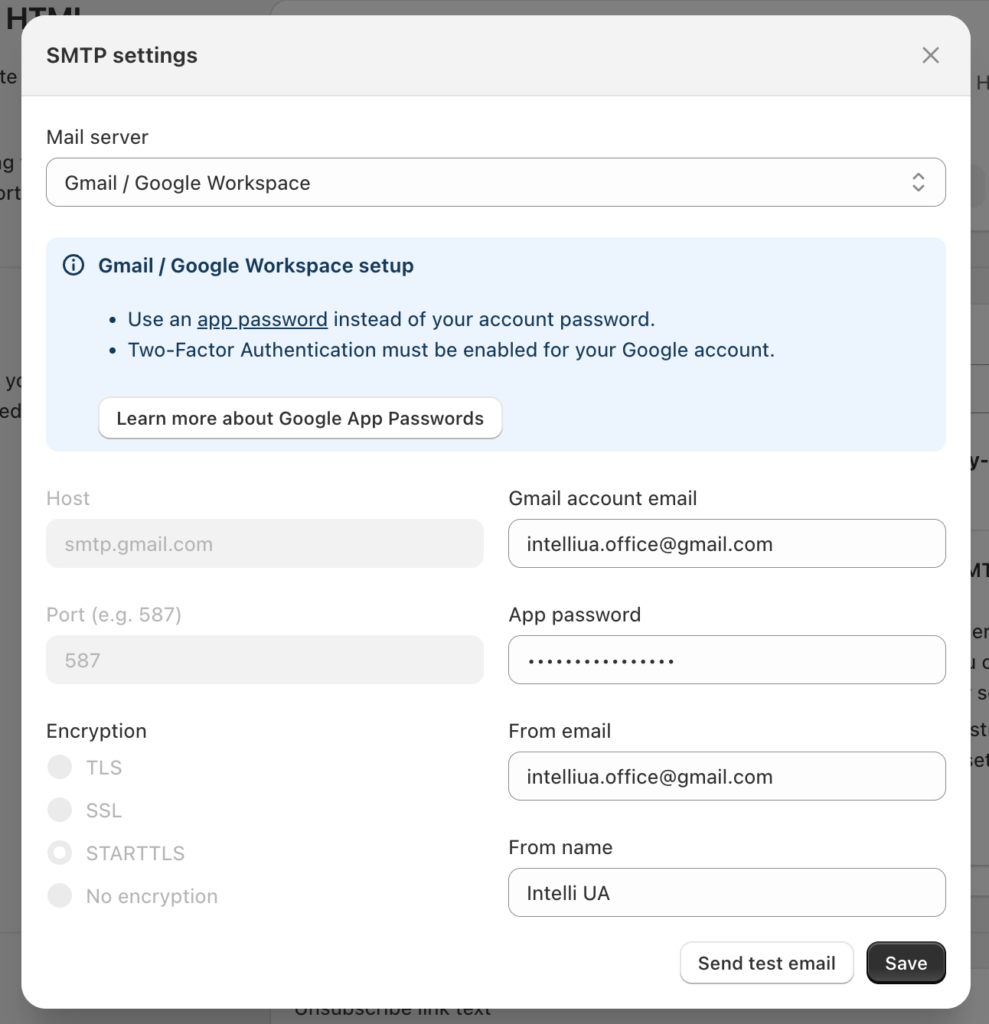Click the Encryption section label

coord(96,731)
